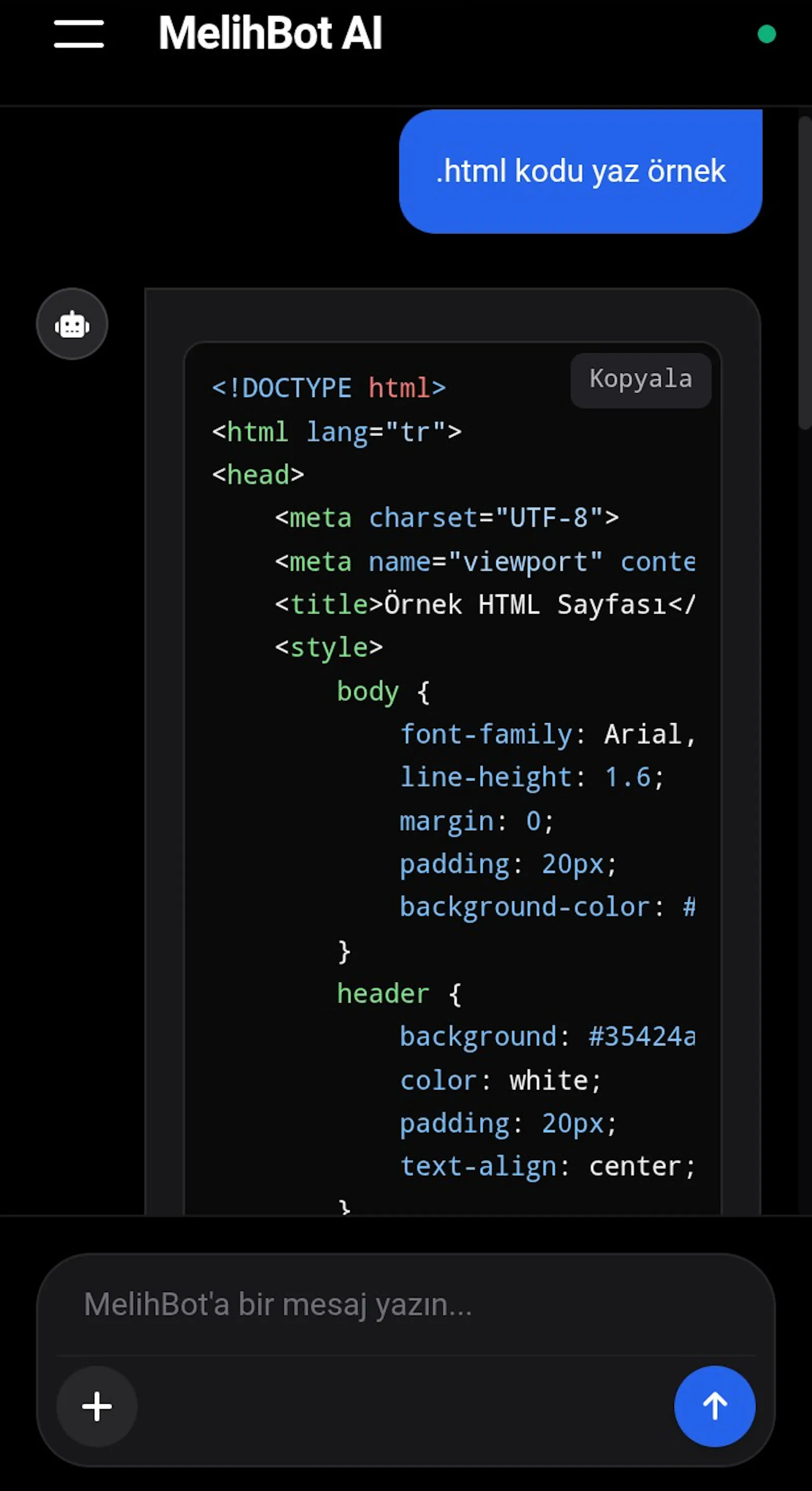Click the green online status dot
812x1491 pixels.
click(x=766, y=34)
